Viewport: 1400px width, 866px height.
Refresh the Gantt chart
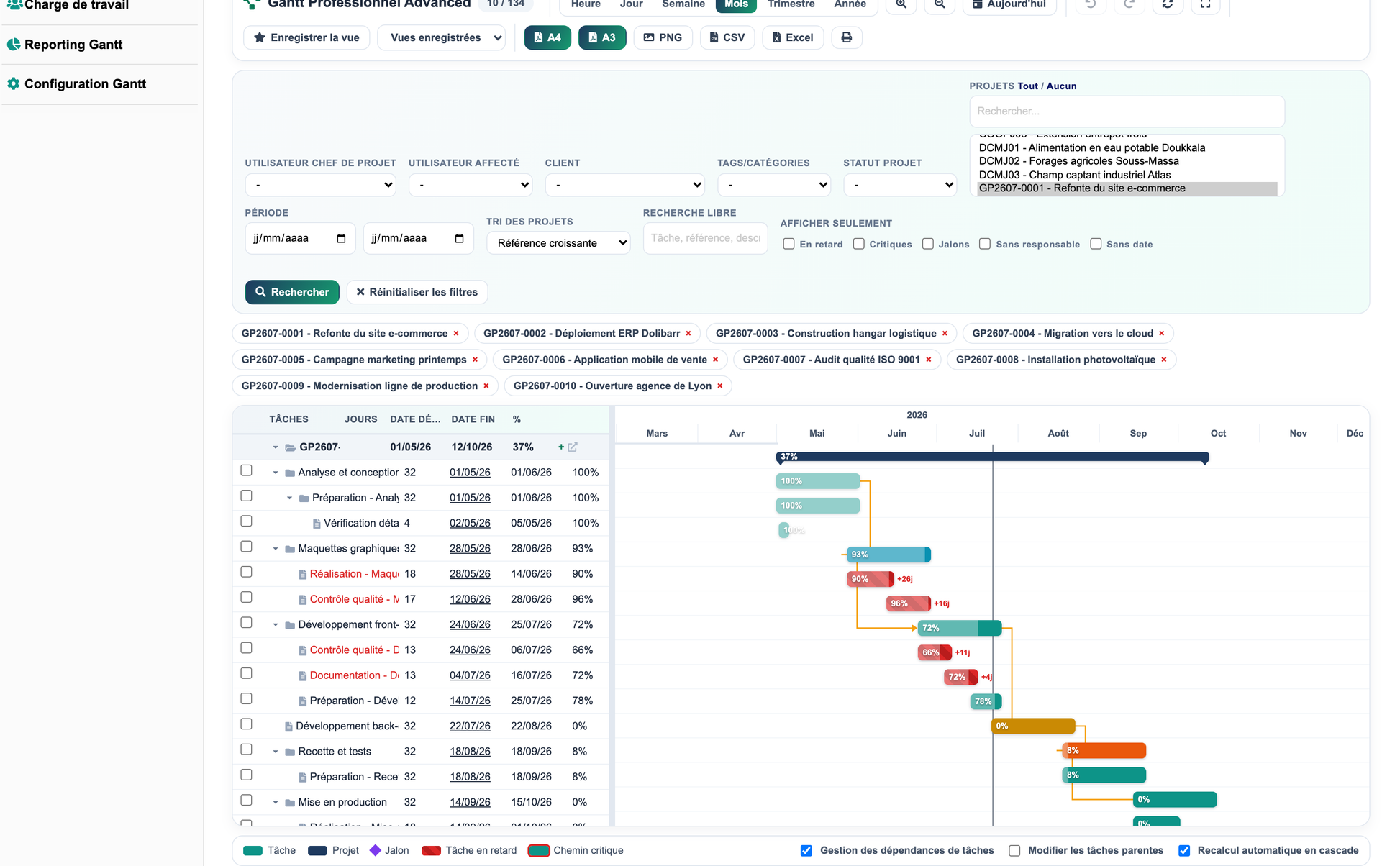(x=1168, y=4)
